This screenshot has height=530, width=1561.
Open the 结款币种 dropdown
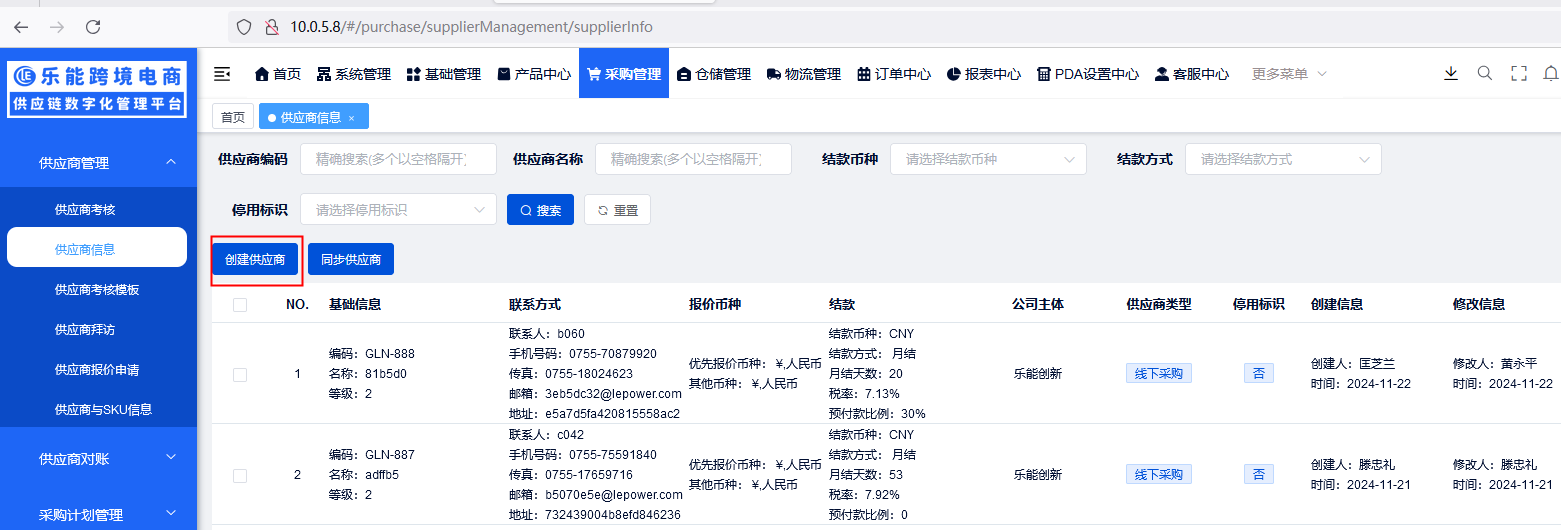tap(987, 159)
